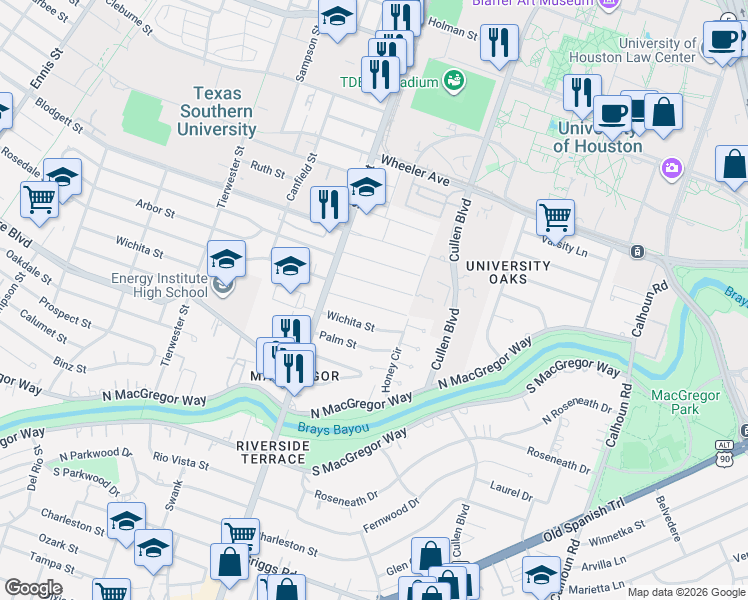Open the graduation cap marker above Energy Institute High School
The height and width of the screenshot is (600, 748).
(227, 260)
